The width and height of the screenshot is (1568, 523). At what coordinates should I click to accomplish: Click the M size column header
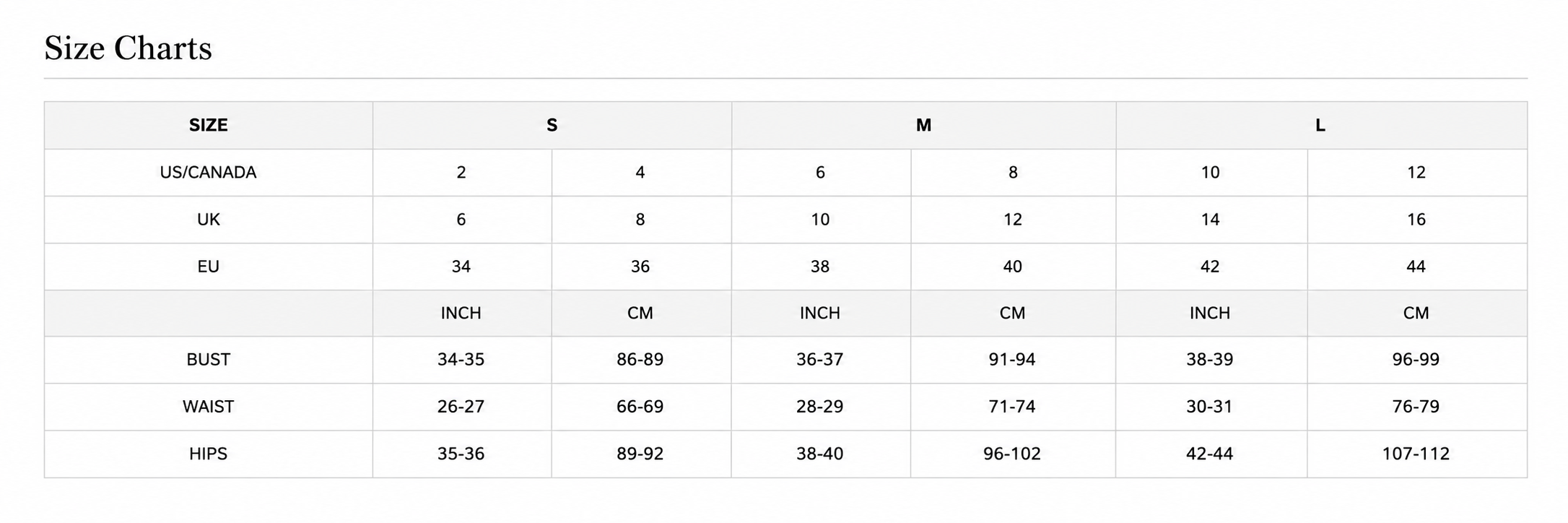[x=924, y=125]
